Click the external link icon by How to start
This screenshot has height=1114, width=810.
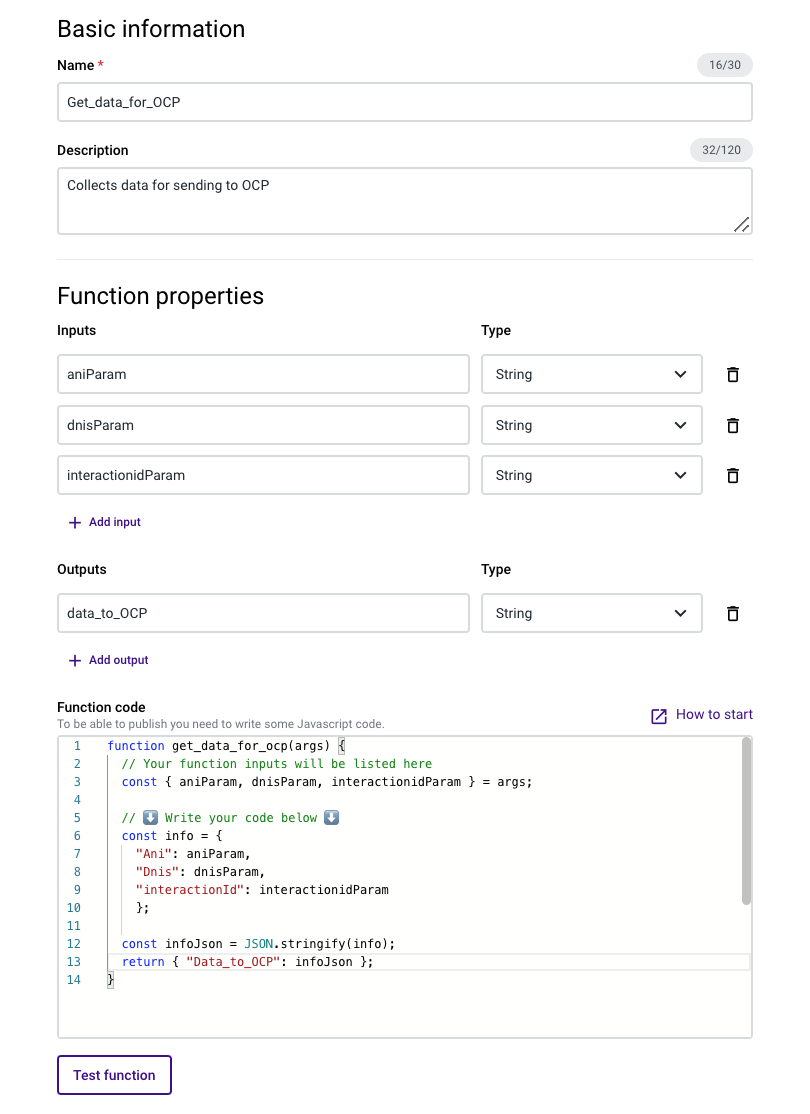[x=659, y=716]
